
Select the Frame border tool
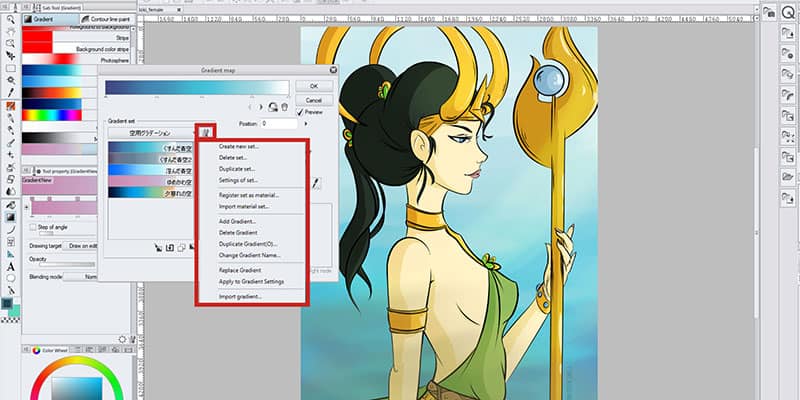[11, 242]
